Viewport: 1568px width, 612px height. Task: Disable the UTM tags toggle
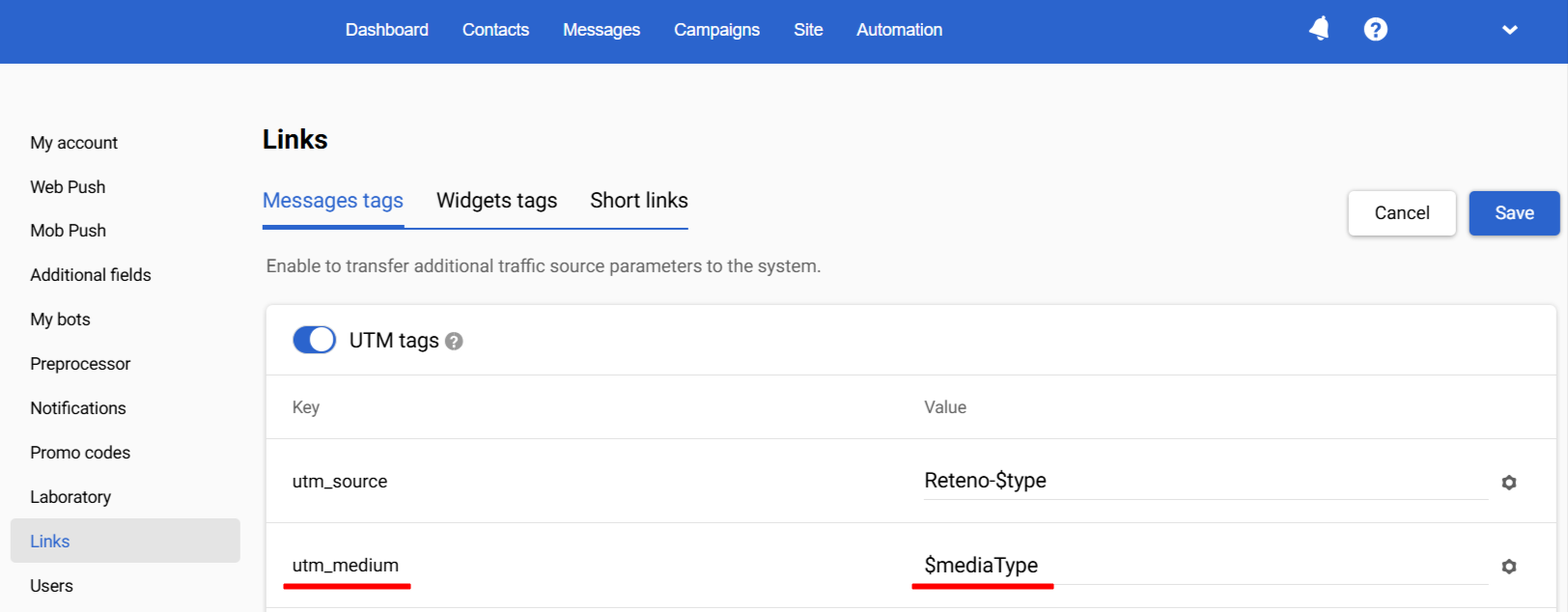(x=314, y=340)
